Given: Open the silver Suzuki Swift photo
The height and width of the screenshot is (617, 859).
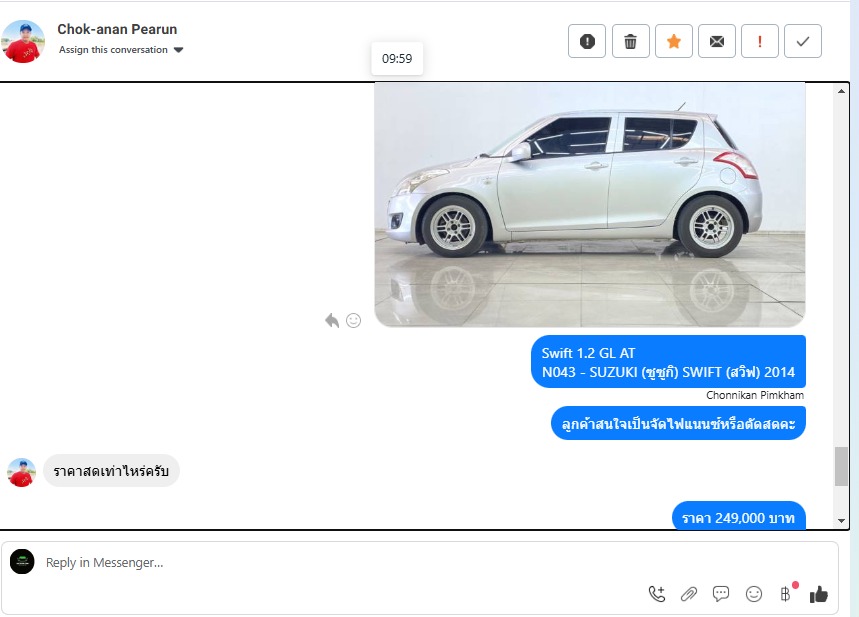Looking at the screenshot, I should pos(590,204).
